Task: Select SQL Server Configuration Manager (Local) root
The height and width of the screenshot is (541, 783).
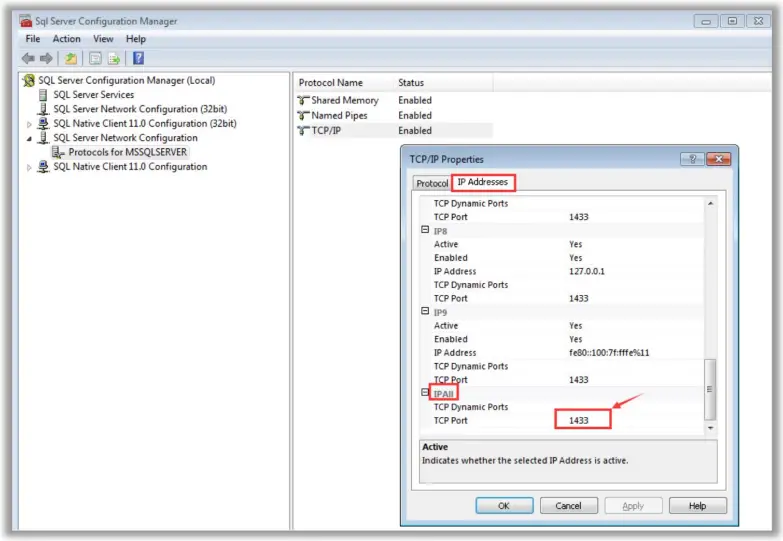Action: click(x=127, y=80)
